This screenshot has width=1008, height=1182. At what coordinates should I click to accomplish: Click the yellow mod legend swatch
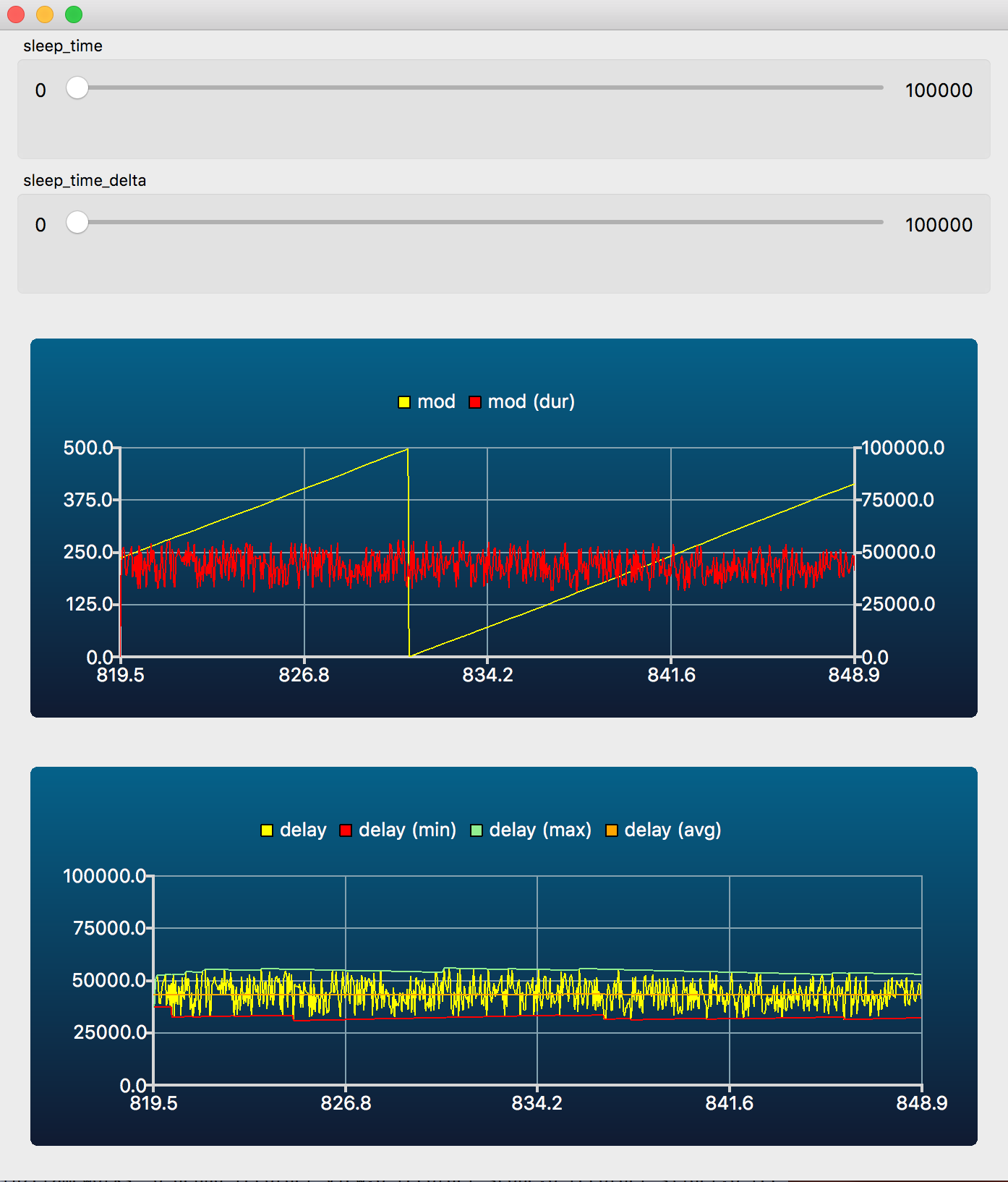tap(404, 402)
